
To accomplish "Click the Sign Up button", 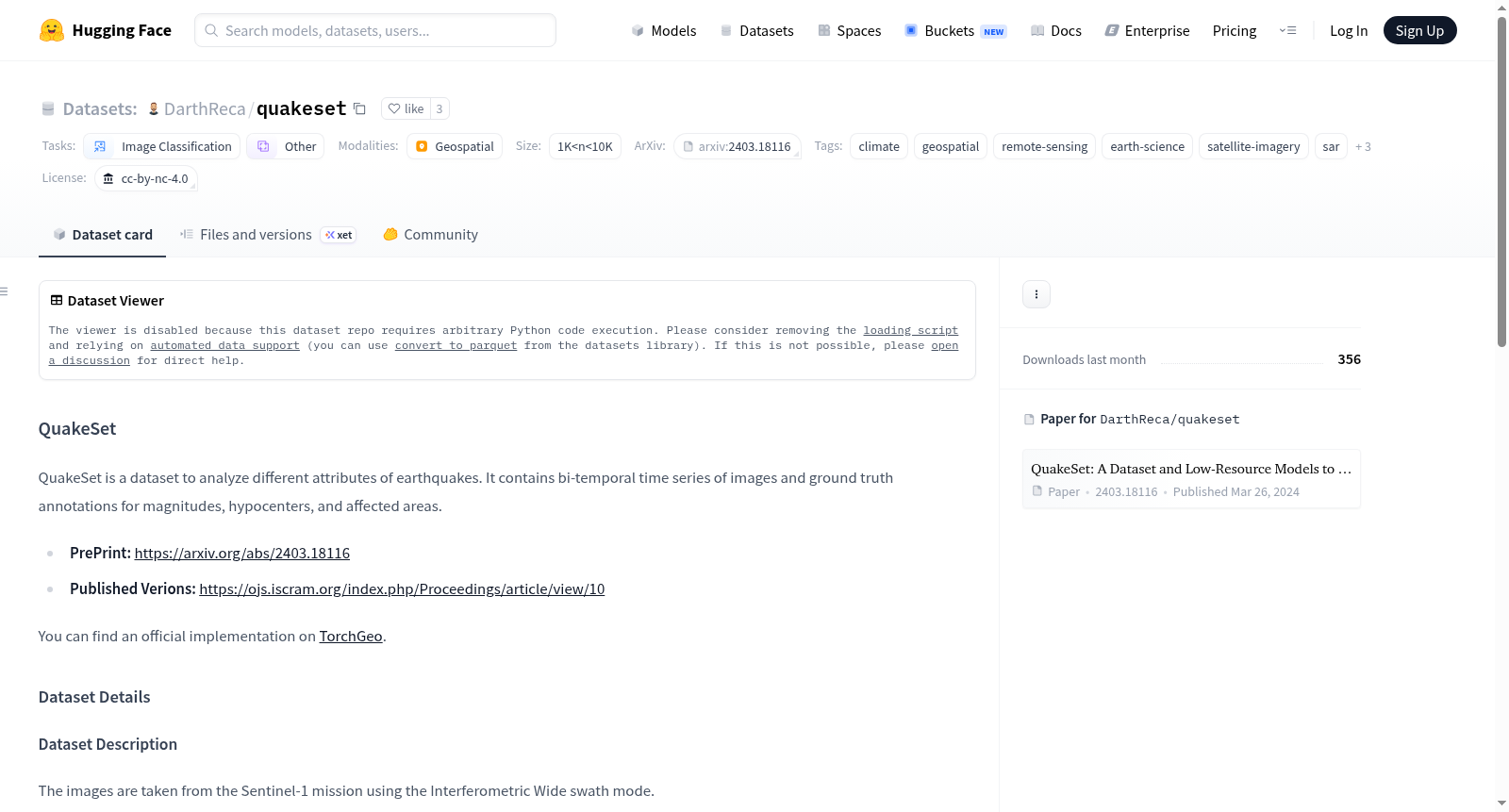I will click(x=1419, y=30).
